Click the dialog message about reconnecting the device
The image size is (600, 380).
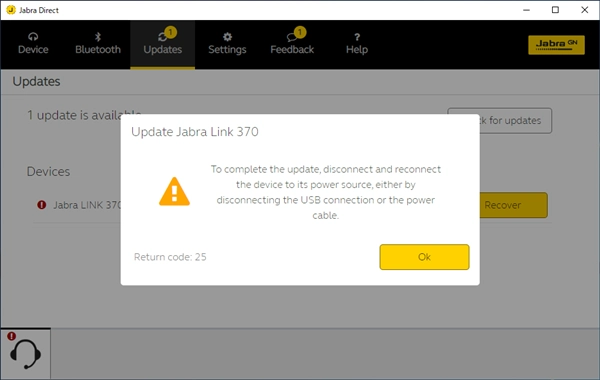tap(326, 192)
